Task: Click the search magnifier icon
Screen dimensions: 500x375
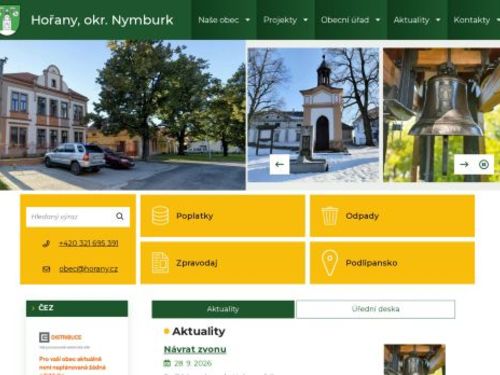Action: pyautogui.click(x=120, y=217)
